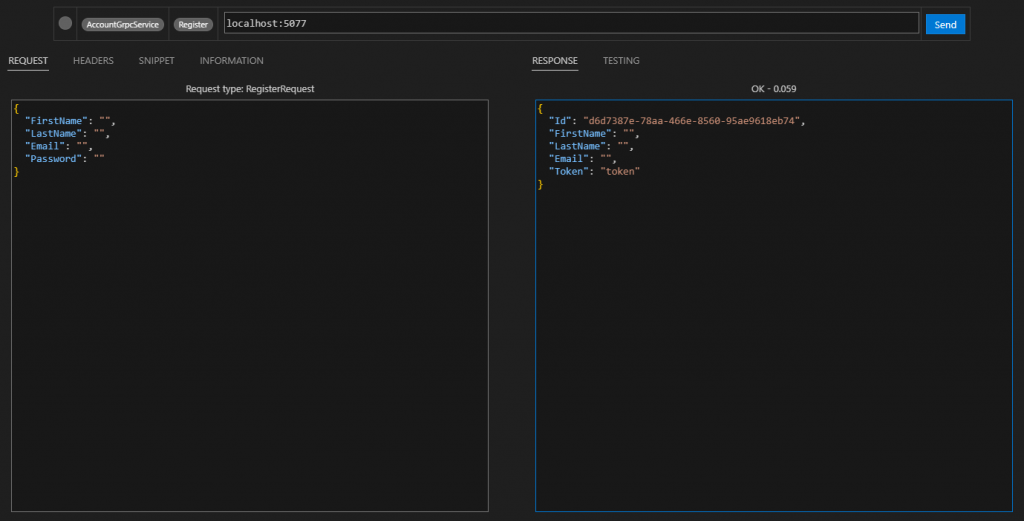Switch to the TESTING tab
This screenshot has width=1024, height=521.
pos(621,61)
